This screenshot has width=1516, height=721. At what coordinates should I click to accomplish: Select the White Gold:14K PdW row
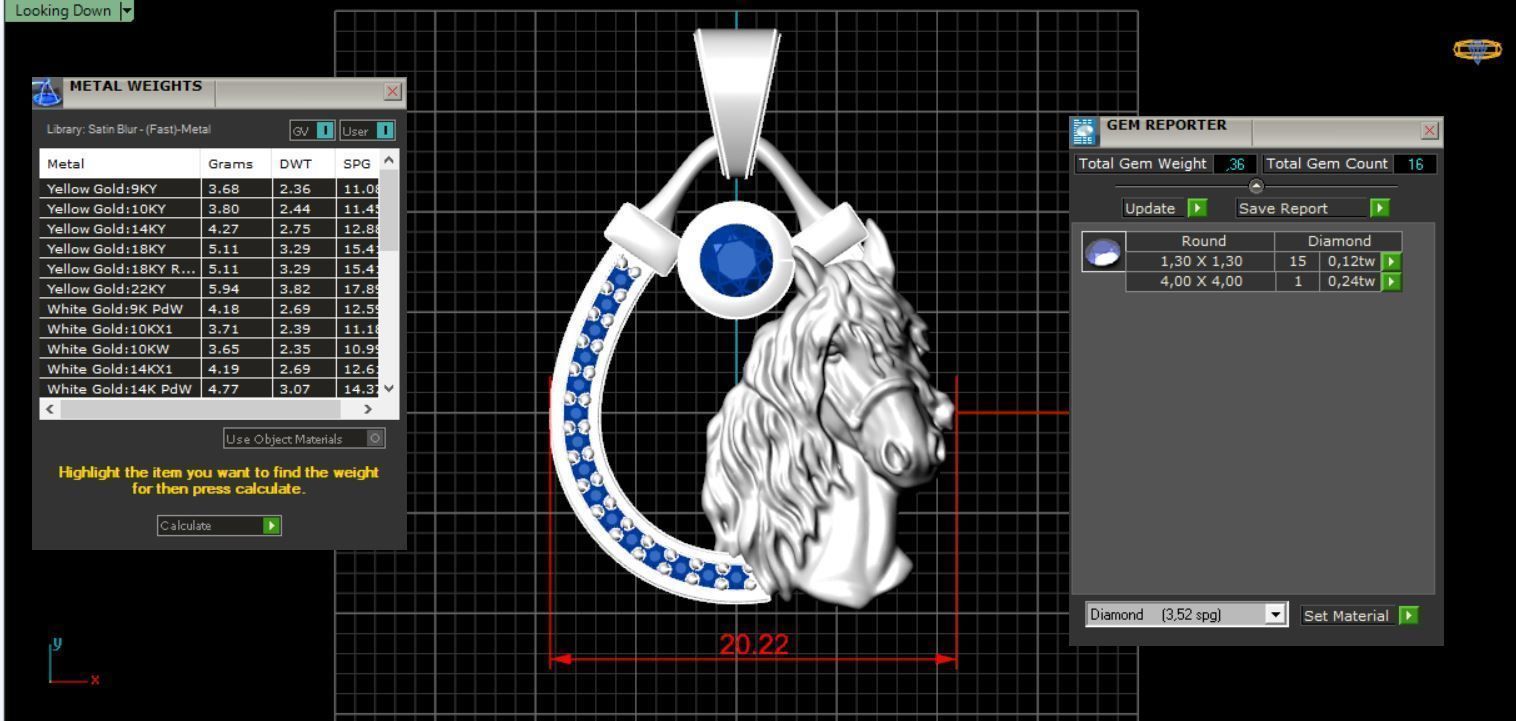pyautogui.click(x=211, y=389)
